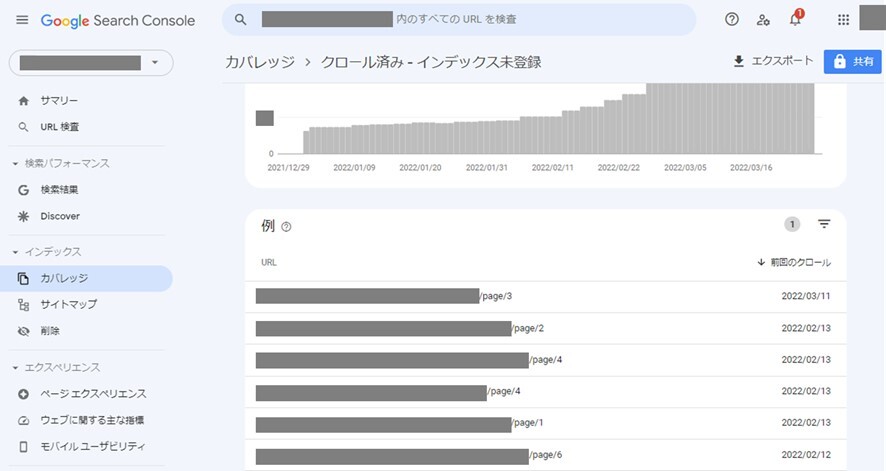Click the エクスポート button

(x=773, y=61)
